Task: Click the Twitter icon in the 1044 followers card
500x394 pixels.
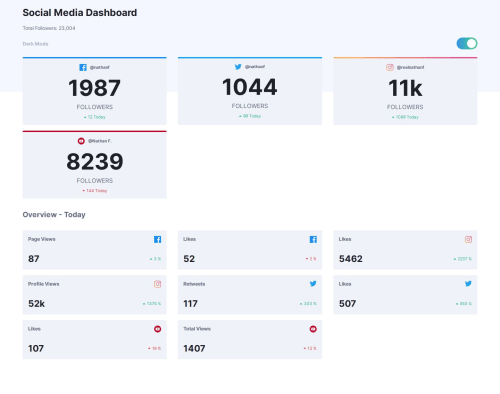Action: point(238,67)
